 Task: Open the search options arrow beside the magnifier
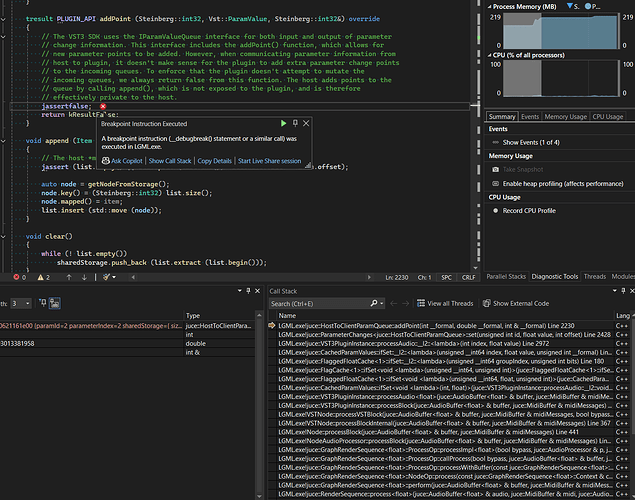pyautogui.click(x=381, y=303)
